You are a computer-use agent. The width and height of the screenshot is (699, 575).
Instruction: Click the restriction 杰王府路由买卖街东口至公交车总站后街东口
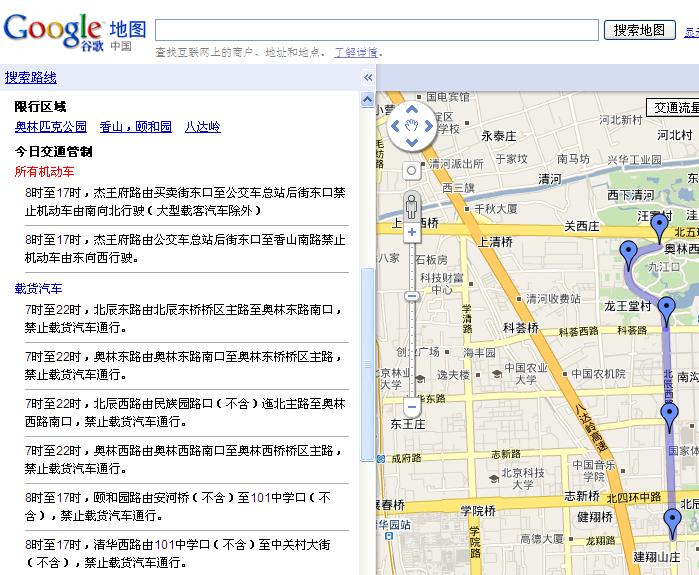point(185,201)
